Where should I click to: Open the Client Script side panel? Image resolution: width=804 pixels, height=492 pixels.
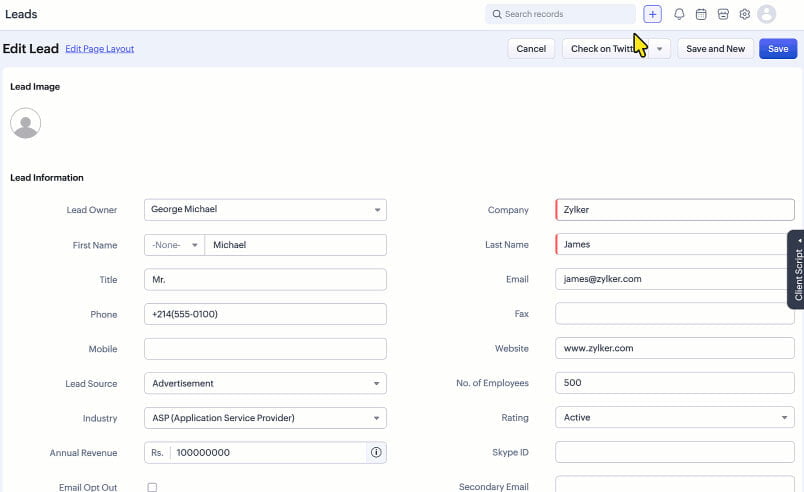click(x=796, y=270)
